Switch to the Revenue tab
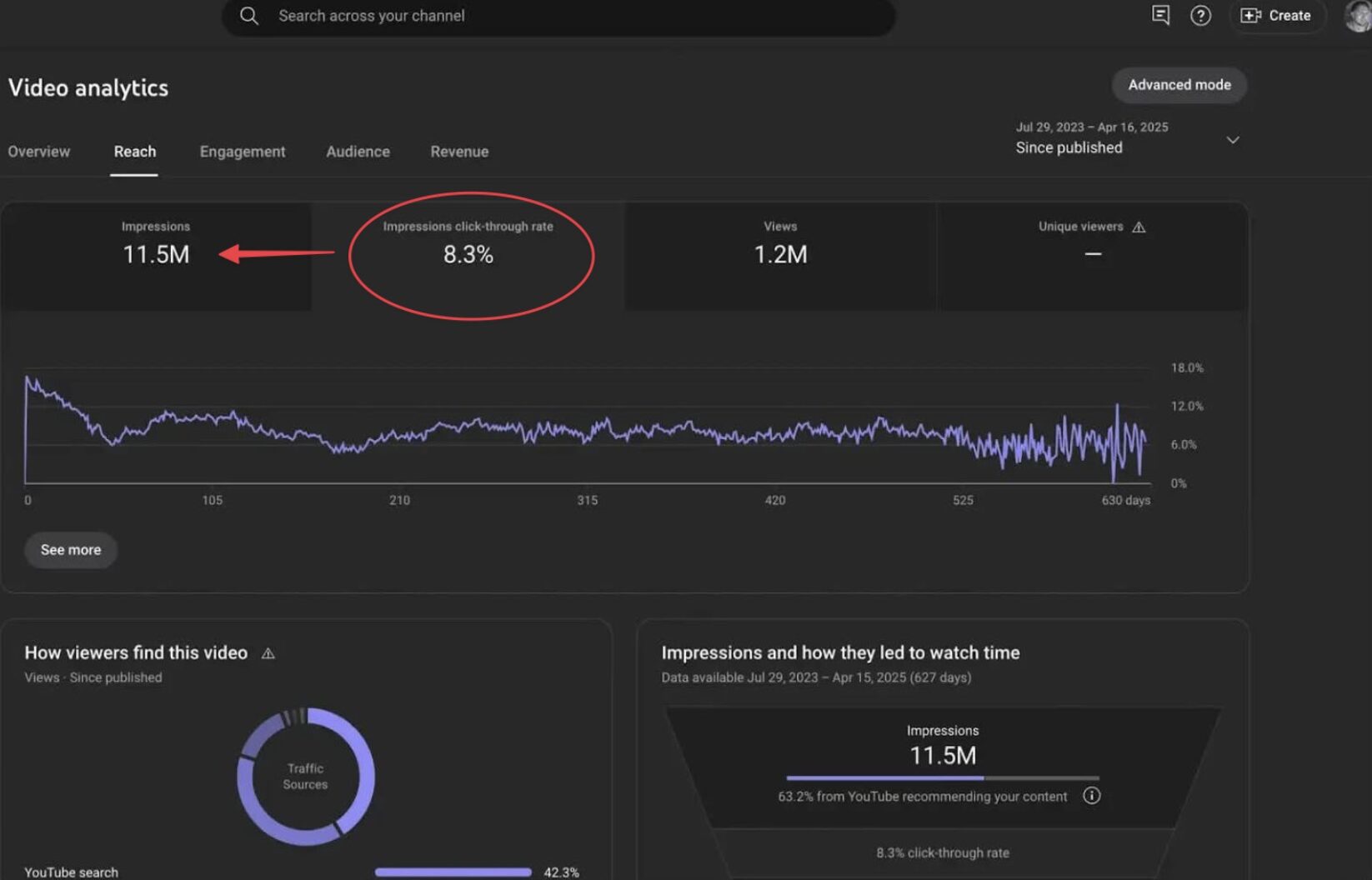This screenshot has height=880, width=1372. point(459,152)
